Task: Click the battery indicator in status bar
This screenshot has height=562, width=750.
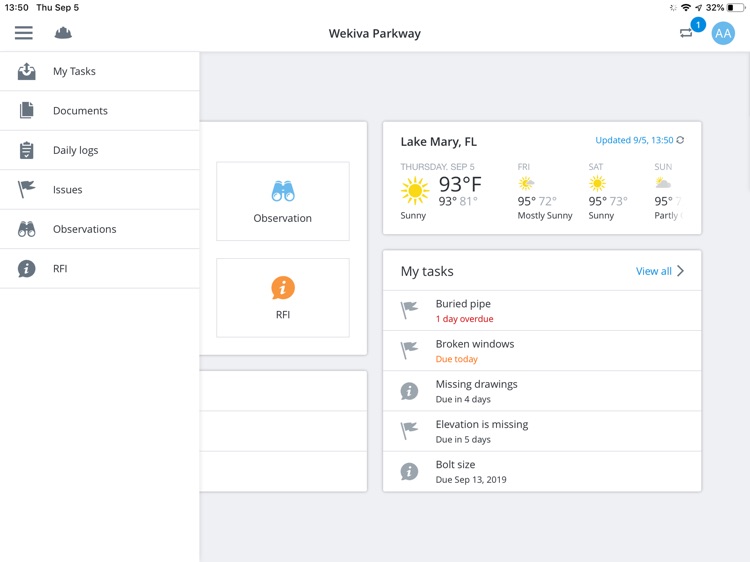Action: pyautogui.click(x=736, y=8)
